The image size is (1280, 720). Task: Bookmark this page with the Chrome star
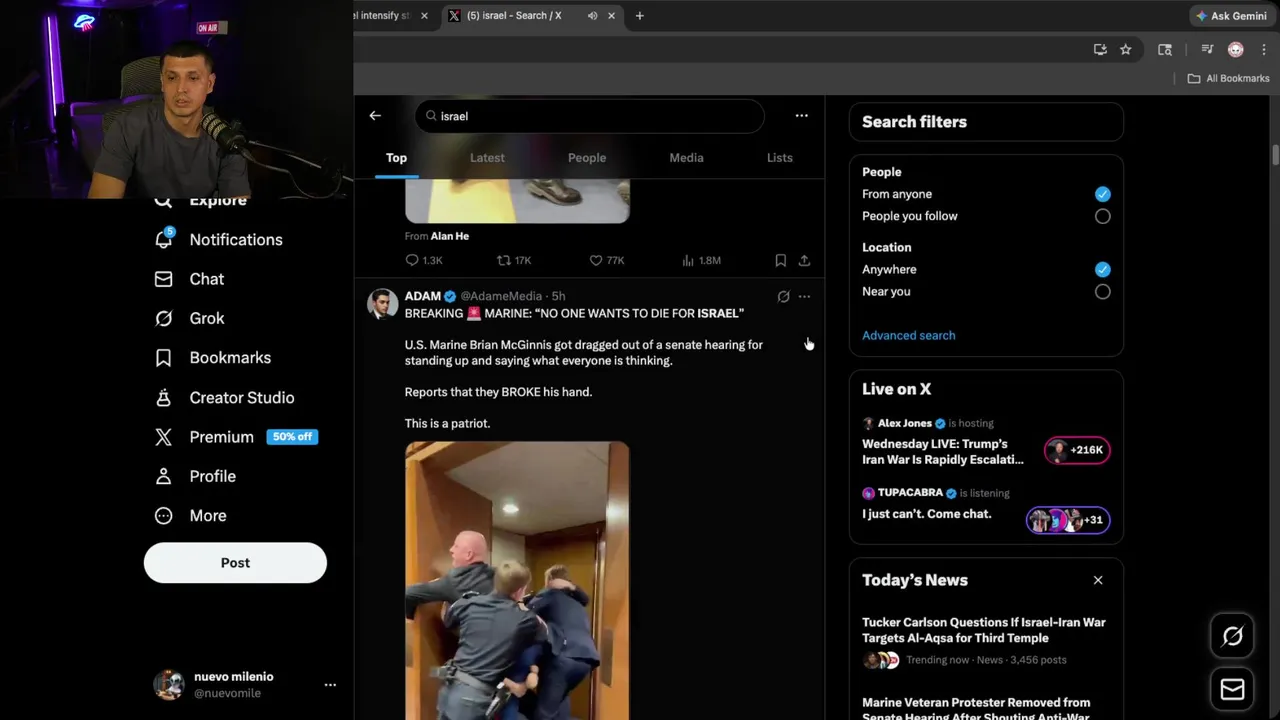tap(1126, 49)
